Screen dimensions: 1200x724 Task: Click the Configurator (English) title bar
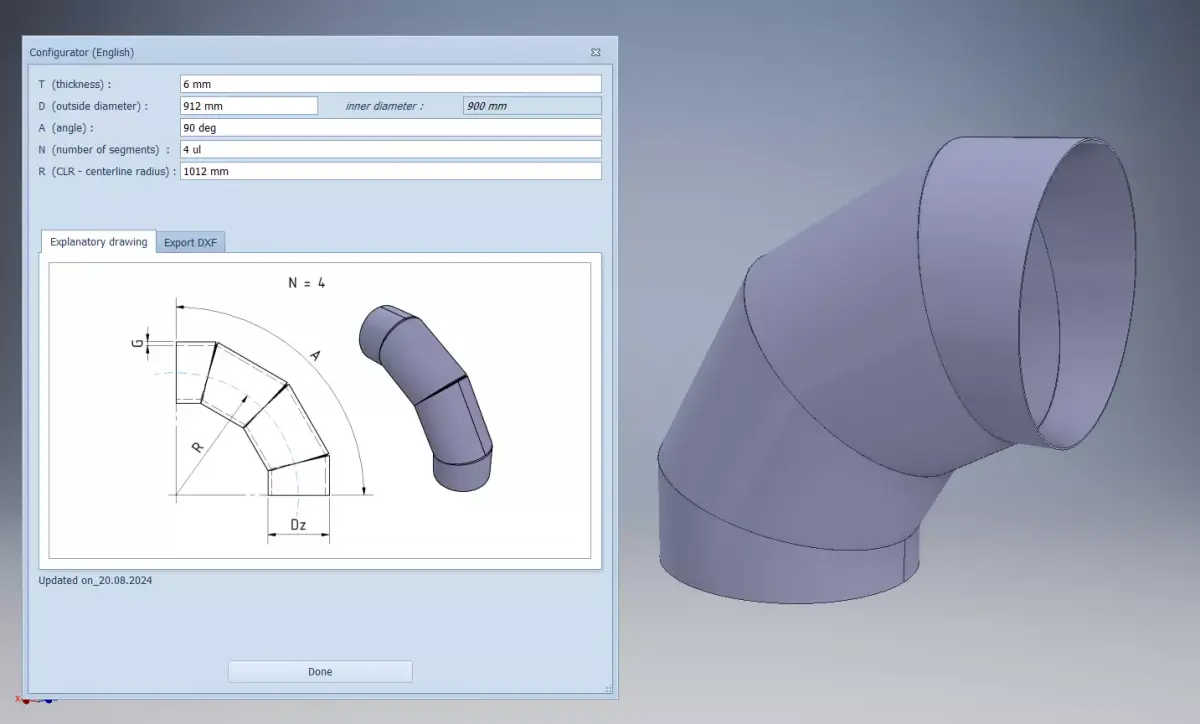pos(320,52)
